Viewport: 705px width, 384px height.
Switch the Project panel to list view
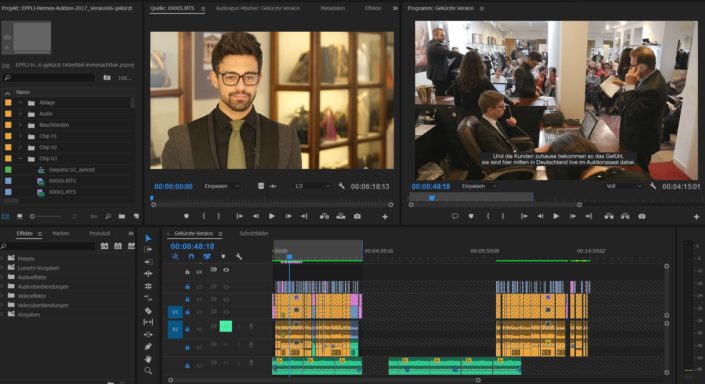[5, 216]
